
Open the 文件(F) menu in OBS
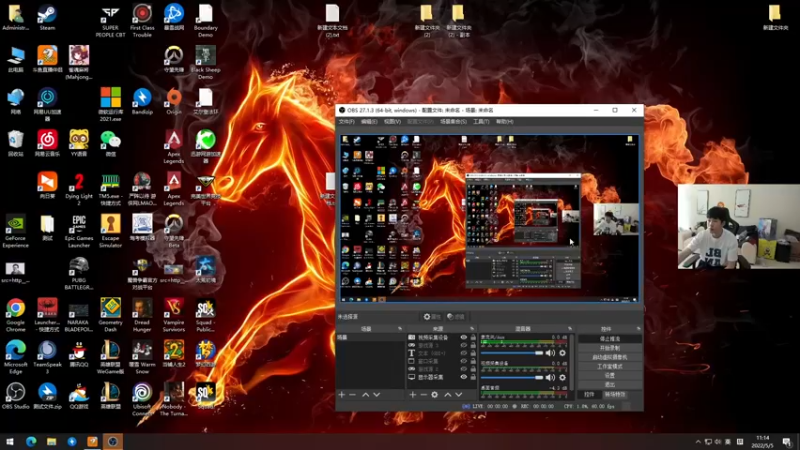pyautogui.click(x=346, y=121)
